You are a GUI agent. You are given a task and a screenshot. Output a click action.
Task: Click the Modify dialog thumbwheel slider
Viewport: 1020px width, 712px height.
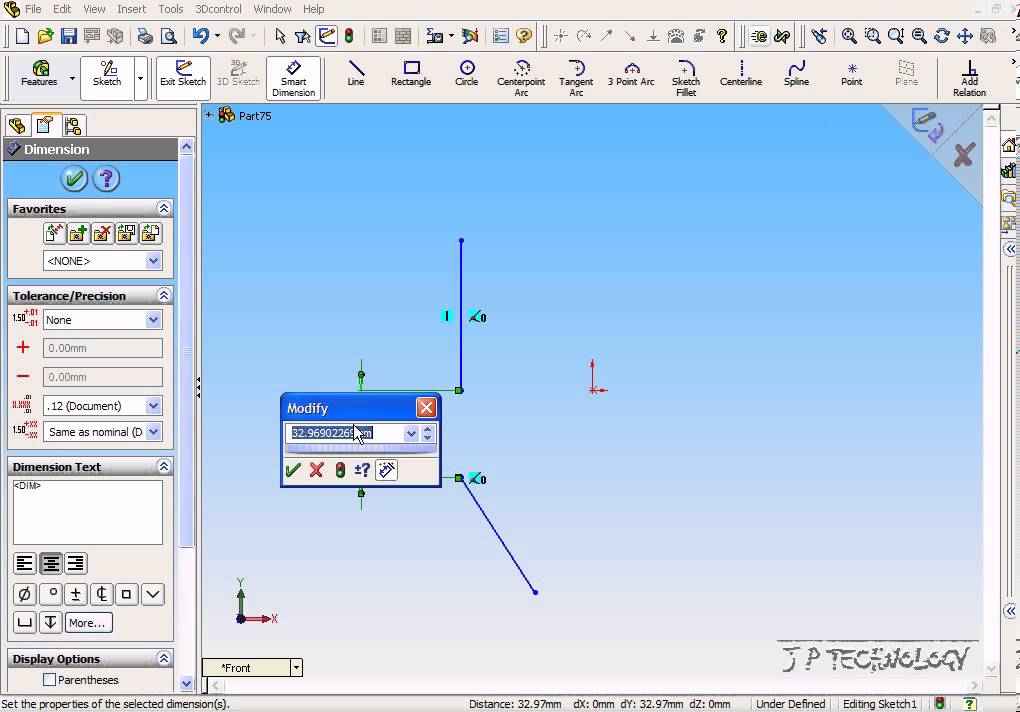click(360, 449)
